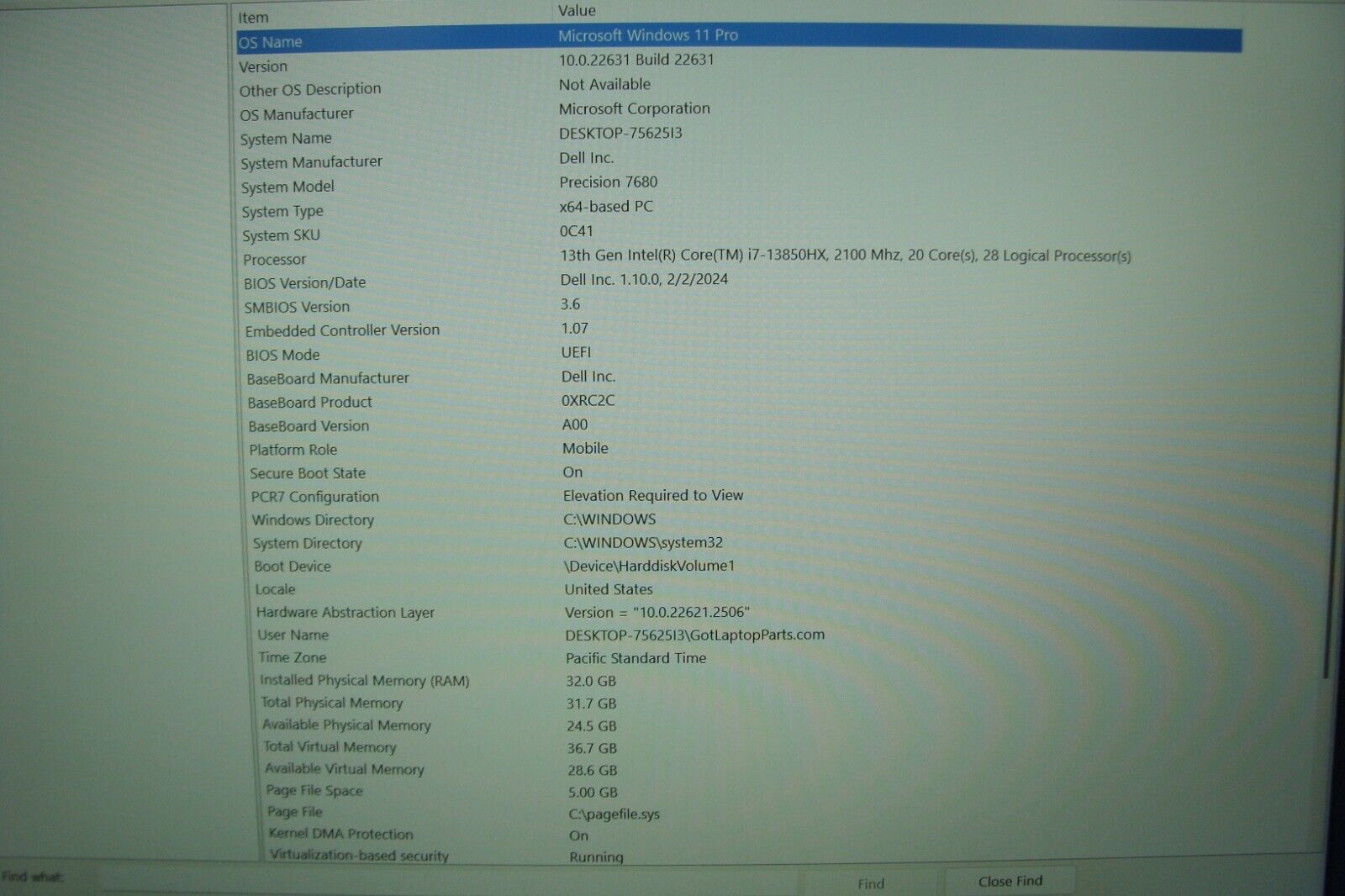Image resolution: width=1345 pixels, height=896 pixels.
Task: Select the System Model row
Action: click(x=287, y=187)
